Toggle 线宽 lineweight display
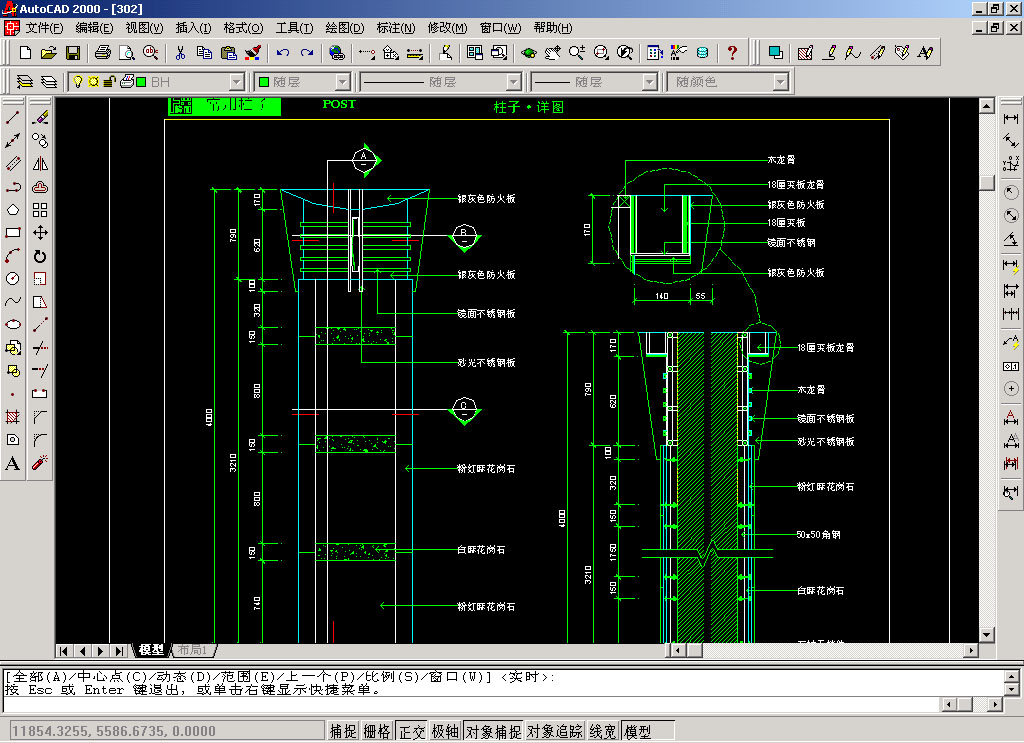The width and height of the screenshot is (1024, 743). tap(603, 731)
